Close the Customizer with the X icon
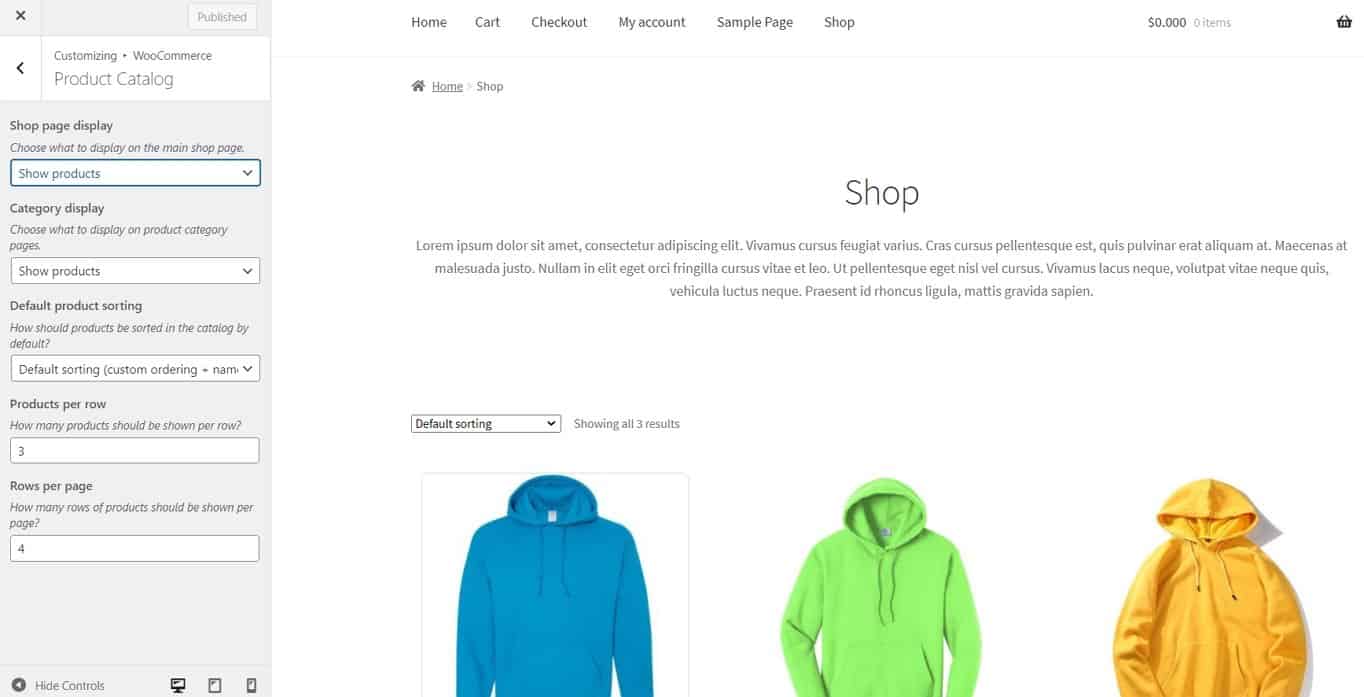 point(20,16)
